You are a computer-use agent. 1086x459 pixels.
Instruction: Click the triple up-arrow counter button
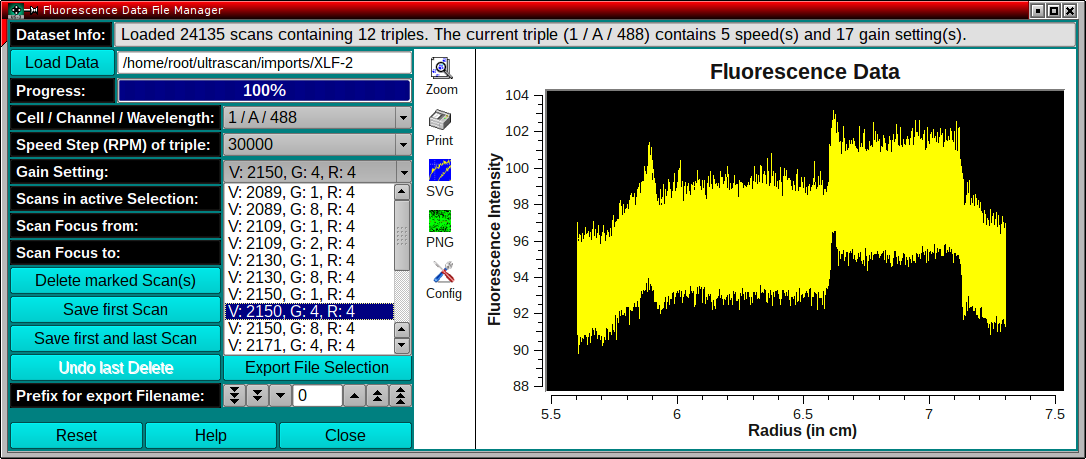pos(399,395)
